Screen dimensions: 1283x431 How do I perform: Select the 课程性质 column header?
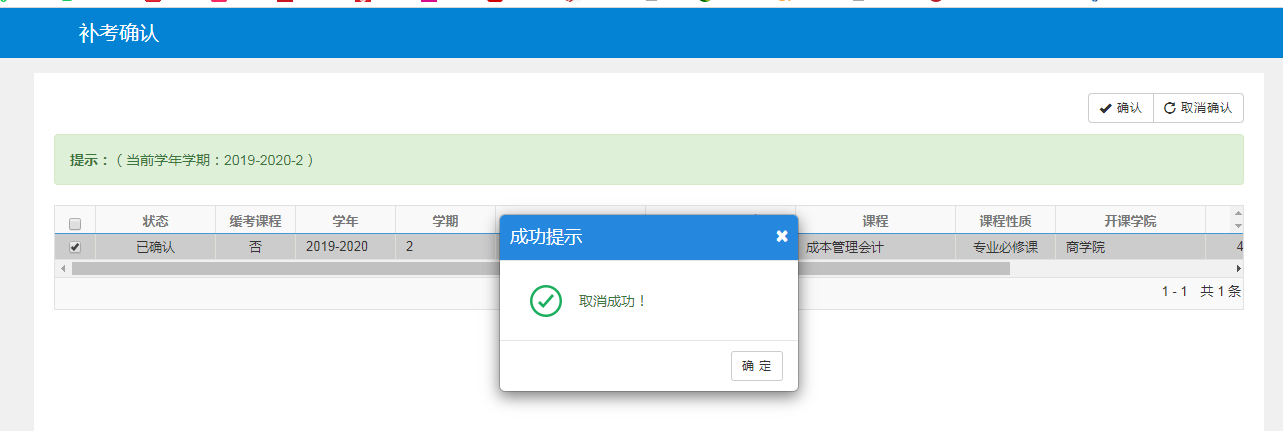coord(1005,221)
